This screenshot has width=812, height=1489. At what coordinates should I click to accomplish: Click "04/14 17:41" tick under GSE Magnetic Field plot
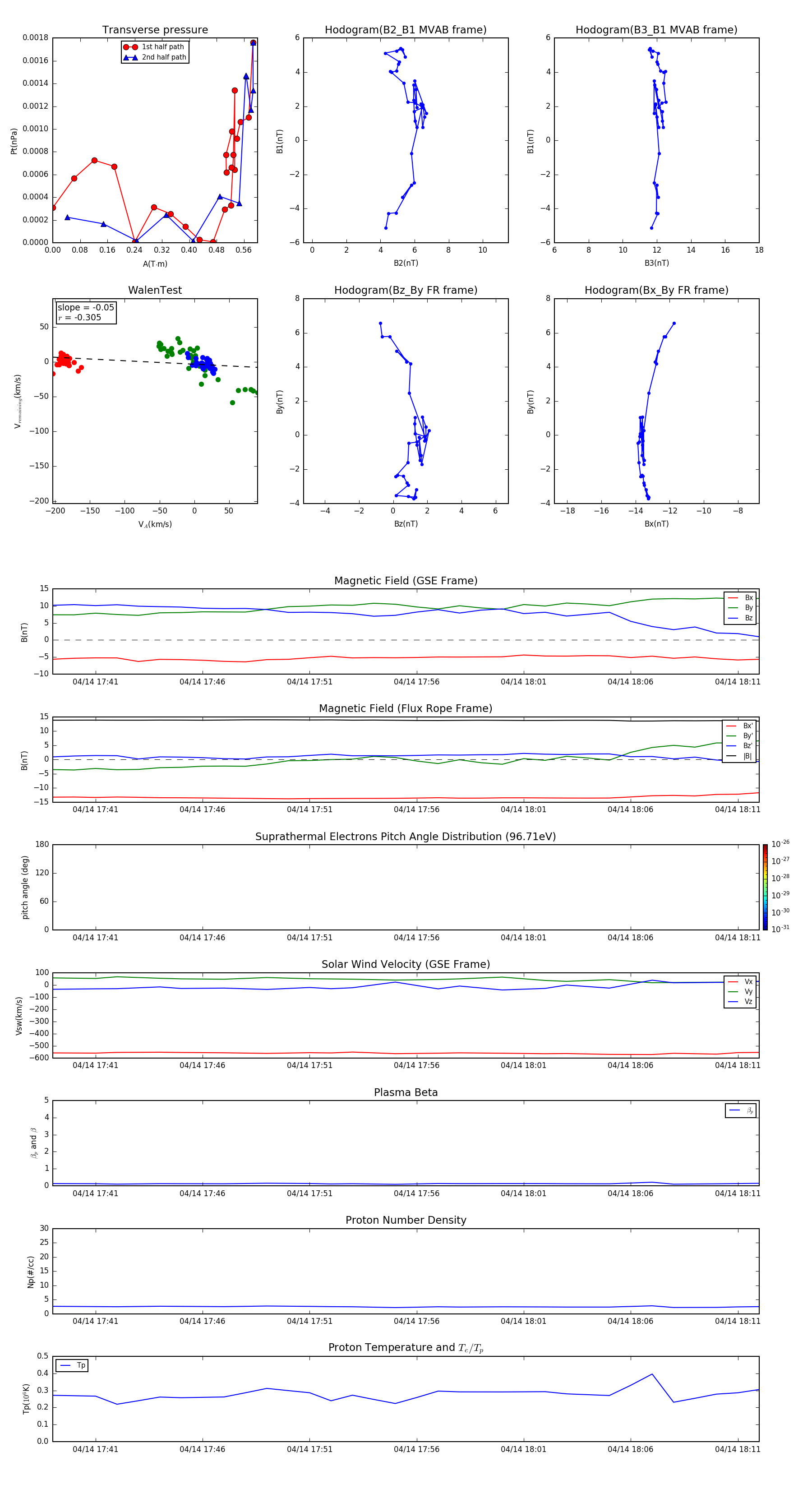tap(95, 682)
